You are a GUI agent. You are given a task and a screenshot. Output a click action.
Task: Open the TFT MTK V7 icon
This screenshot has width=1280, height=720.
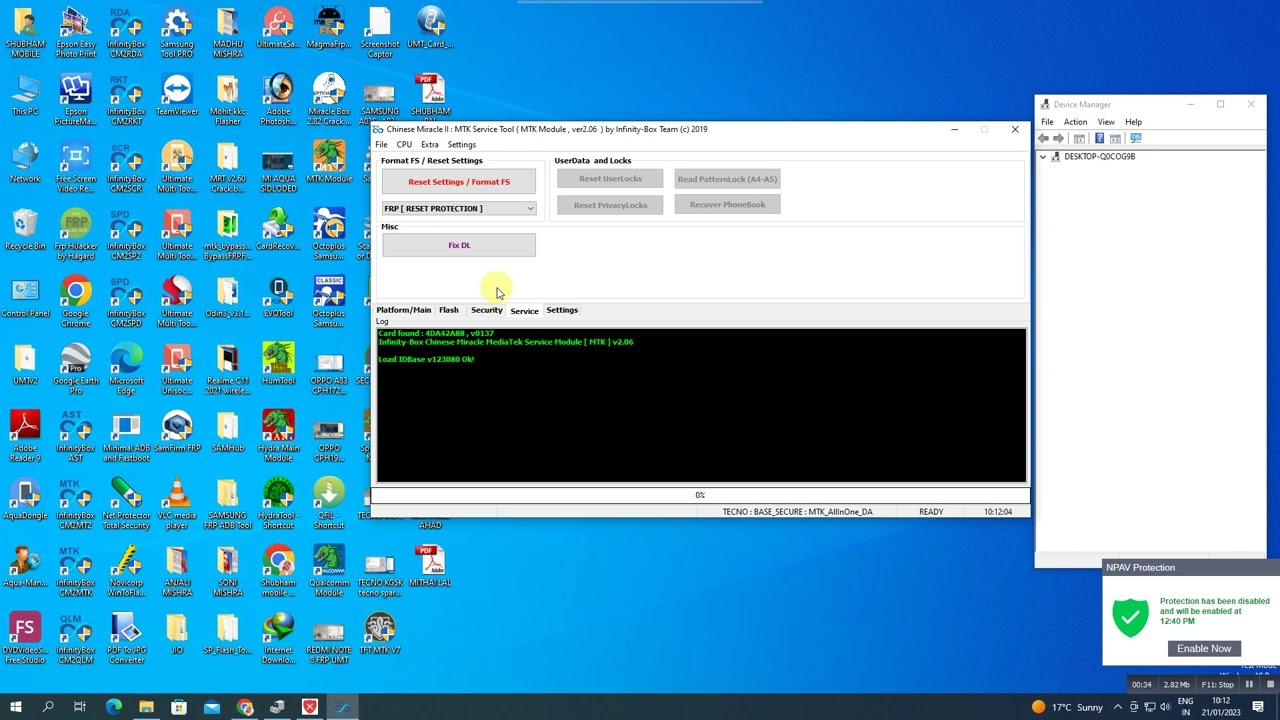pos(380,633)
